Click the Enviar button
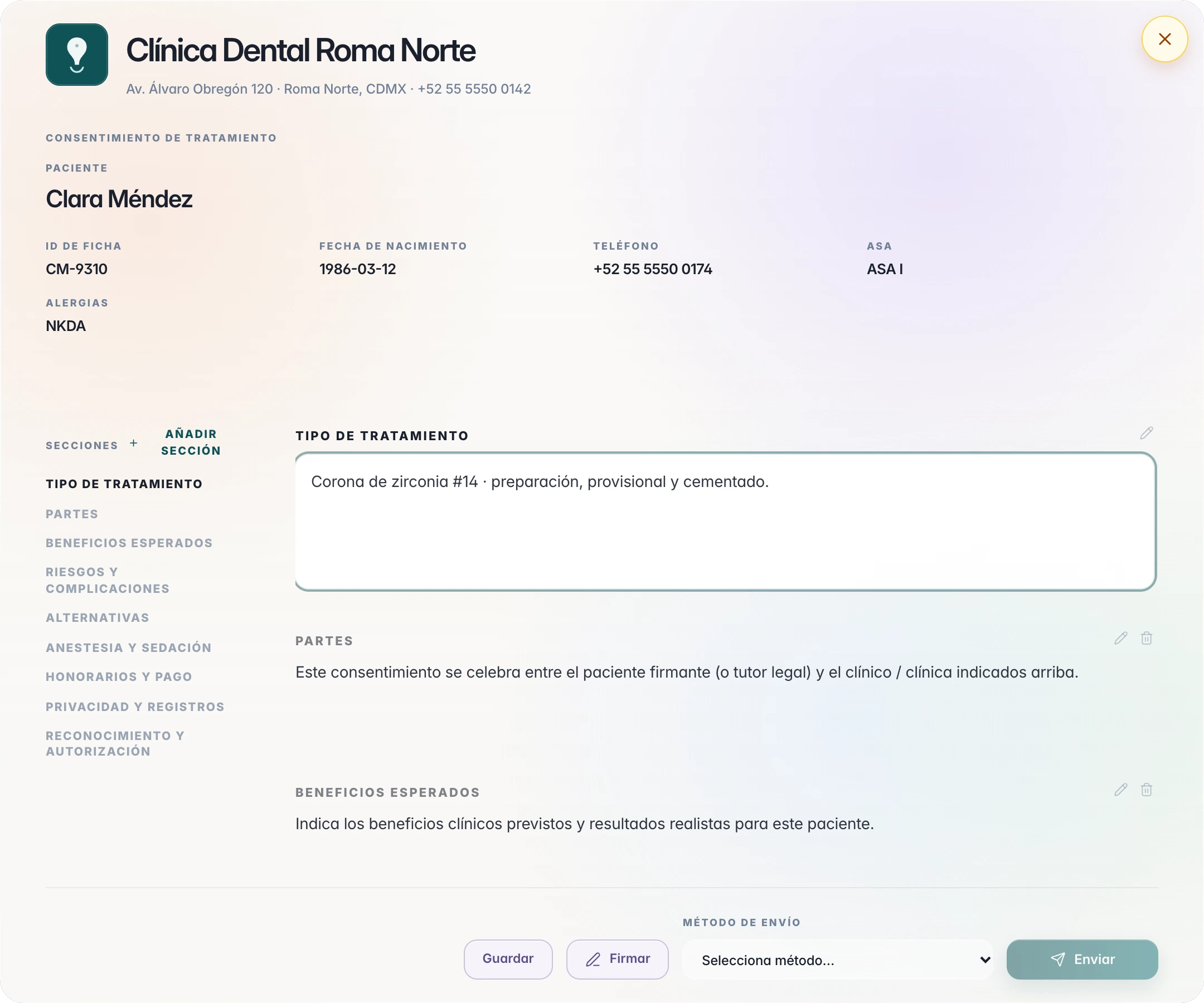 [x=1082, y=959]
